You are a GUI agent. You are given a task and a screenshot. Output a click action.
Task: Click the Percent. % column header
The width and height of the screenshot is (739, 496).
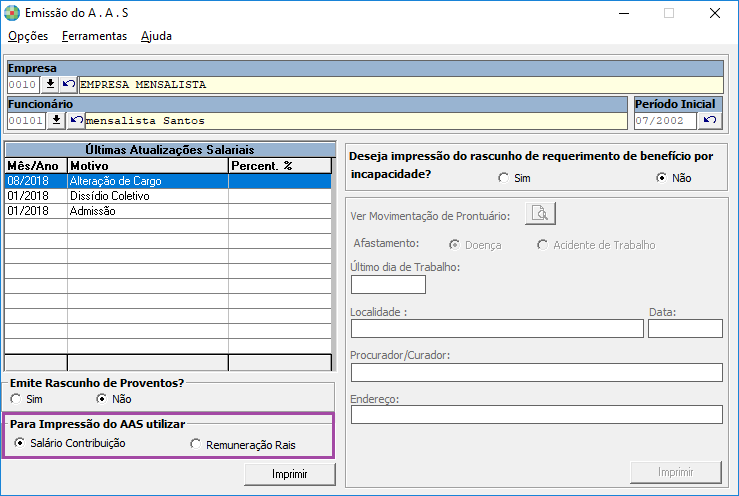(x=280, y=165)
